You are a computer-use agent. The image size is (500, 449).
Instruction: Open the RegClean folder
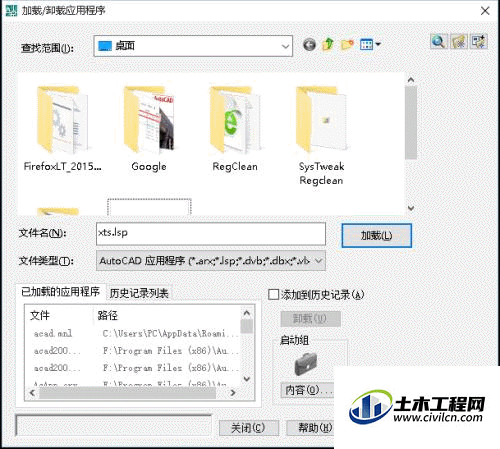pos(235,128)
